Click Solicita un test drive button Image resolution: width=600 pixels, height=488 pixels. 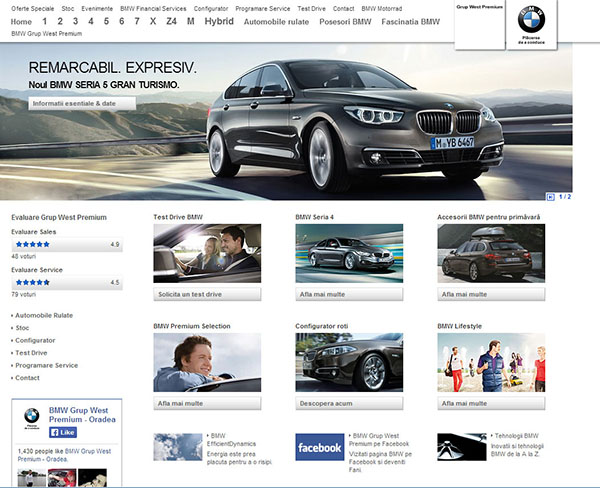click(x=207, y=294)
